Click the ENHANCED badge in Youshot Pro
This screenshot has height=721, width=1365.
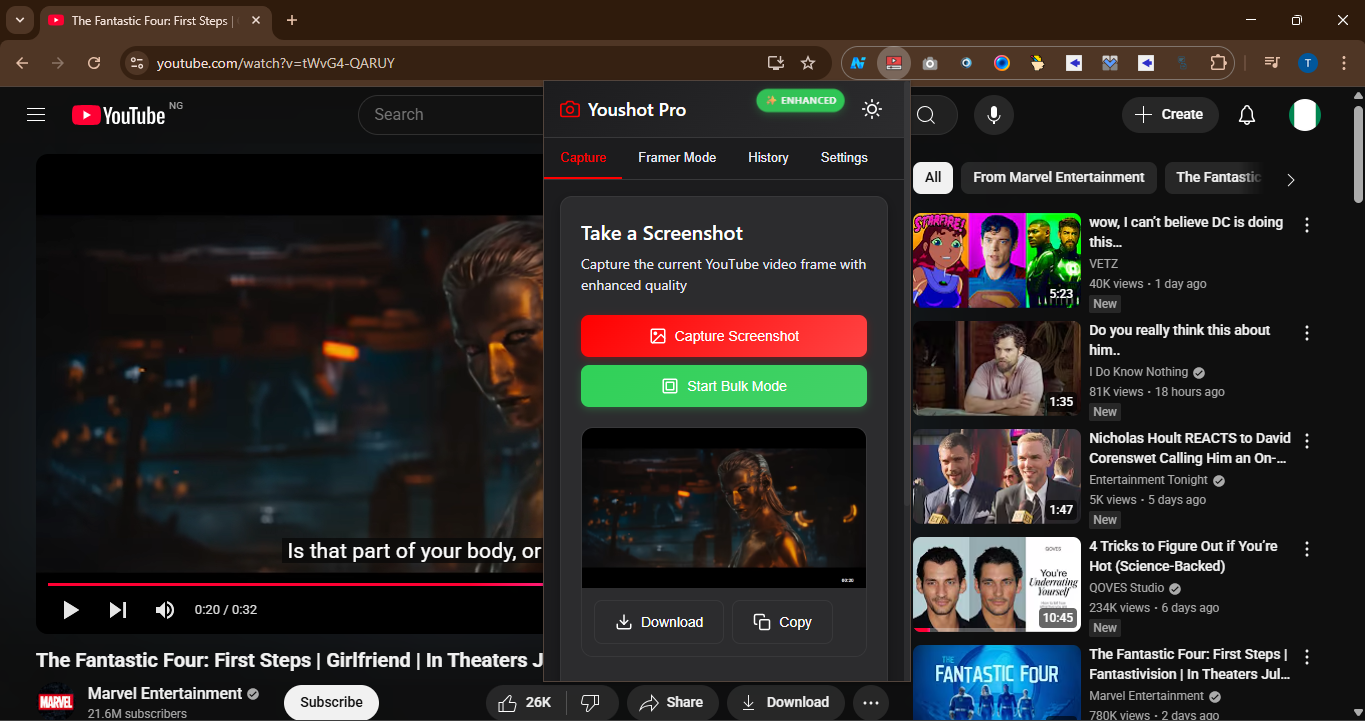(800, 100)
